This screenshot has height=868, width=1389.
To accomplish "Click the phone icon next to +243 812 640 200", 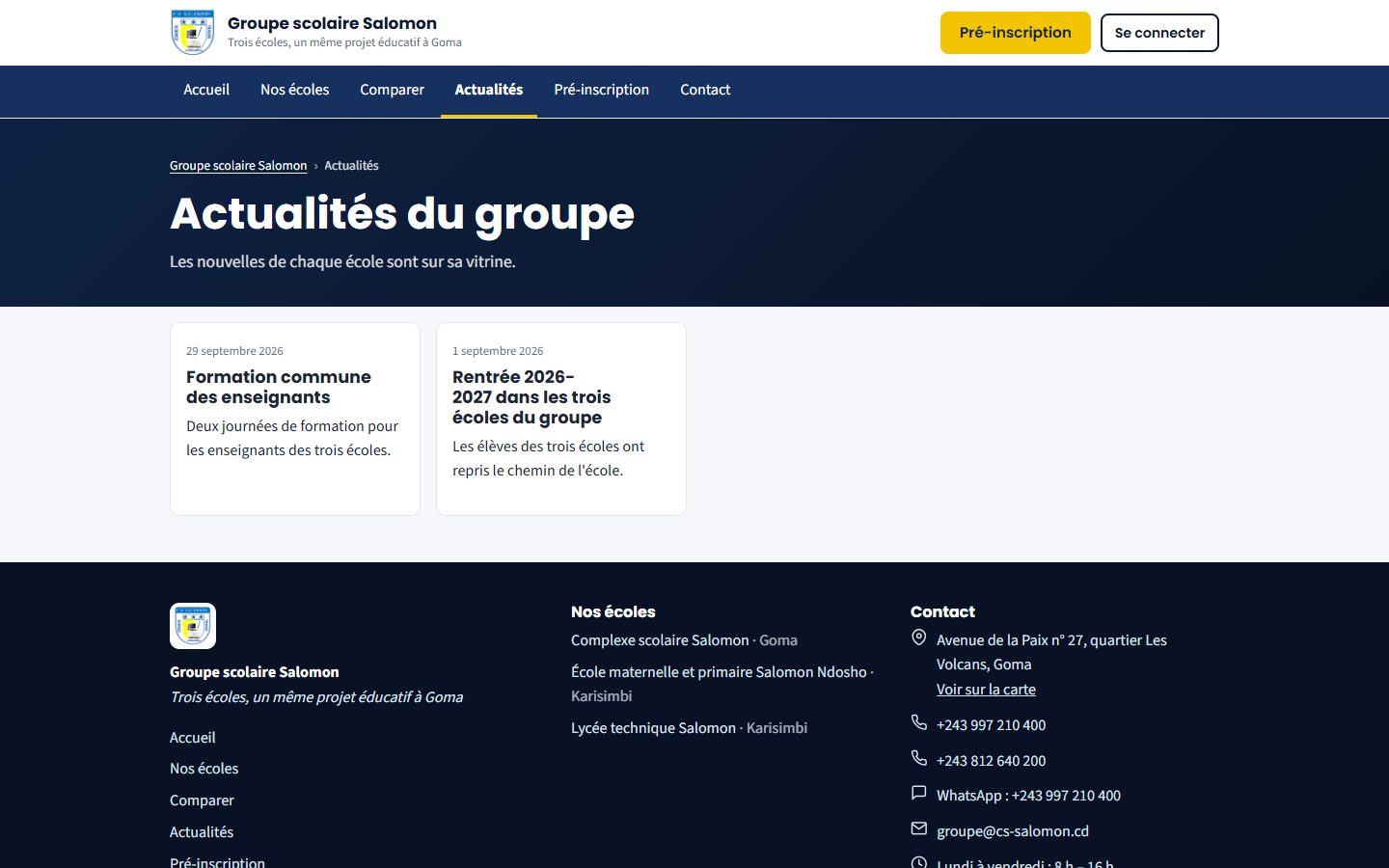I will coord(919,758).
